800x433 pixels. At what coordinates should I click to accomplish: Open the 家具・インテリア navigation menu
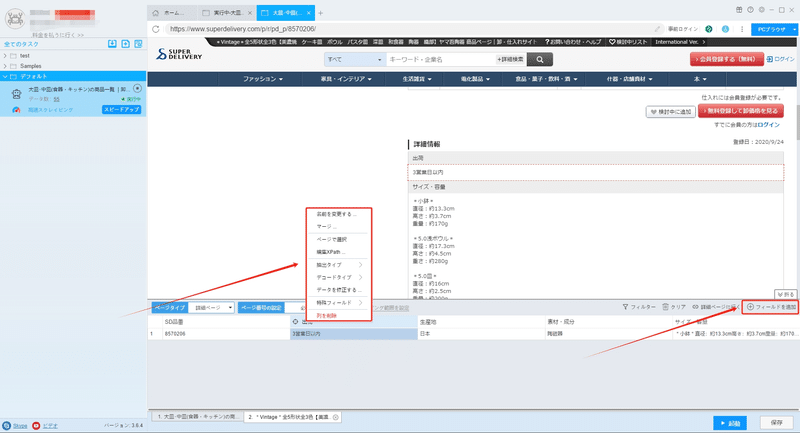(x=346, y=79)
